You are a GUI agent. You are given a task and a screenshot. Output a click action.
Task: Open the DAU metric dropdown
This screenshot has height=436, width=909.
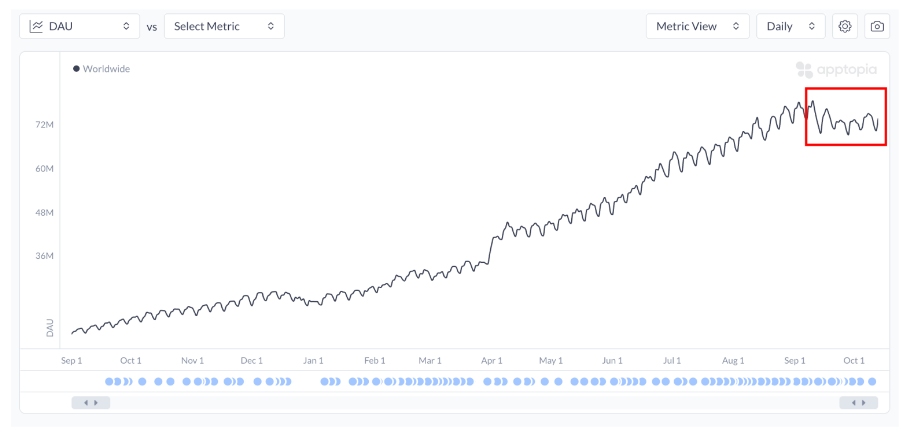pos(80,26)
